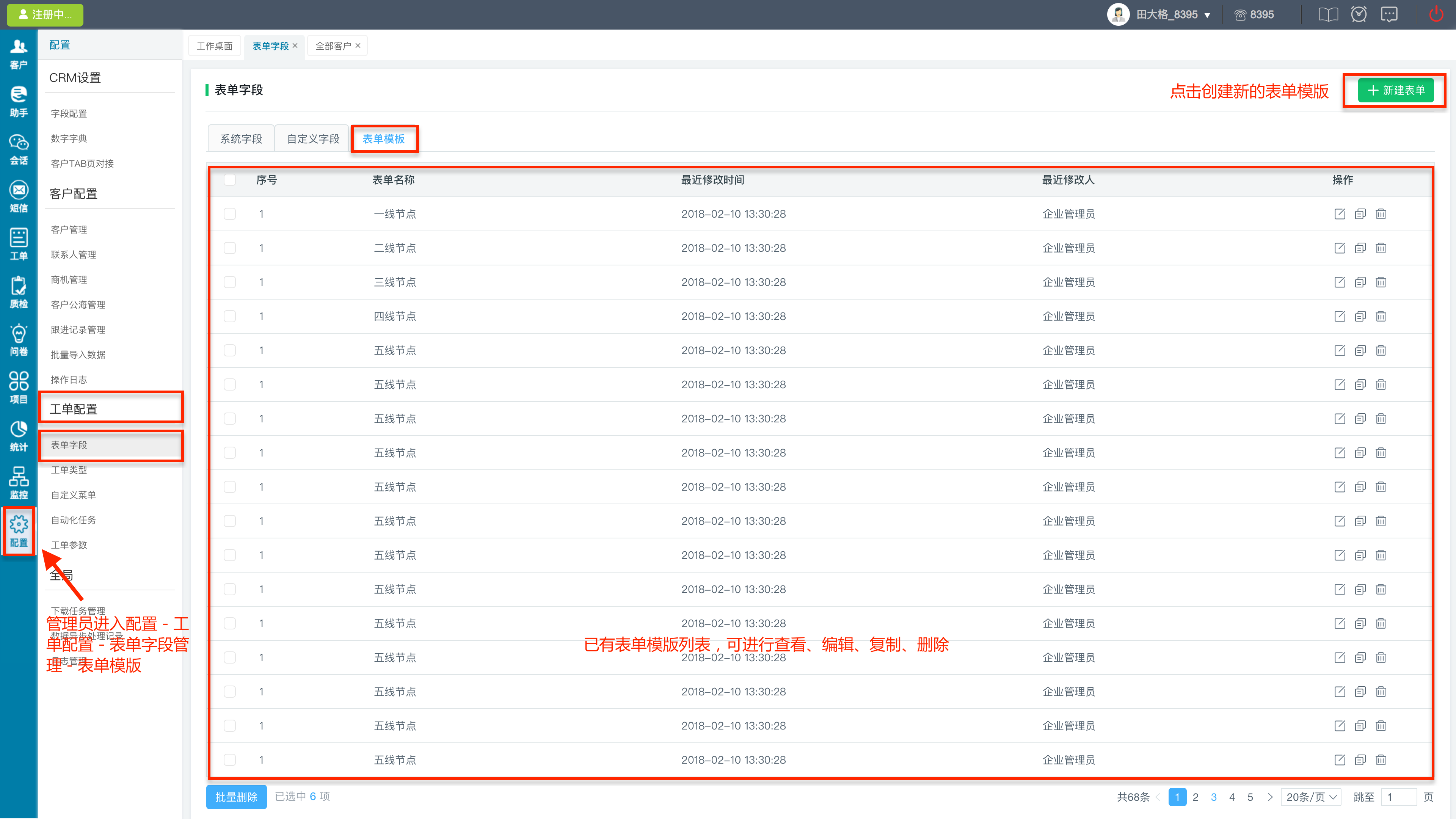Screen dimensions: 1456x819
Task: Click the phone extension 8395 icon
Action: (x=1239, y=15)
